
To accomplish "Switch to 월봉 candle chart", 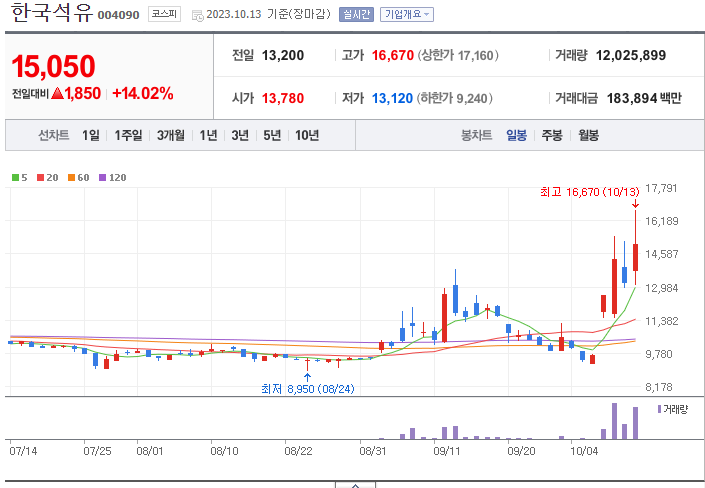I will [x=589, y=135].
